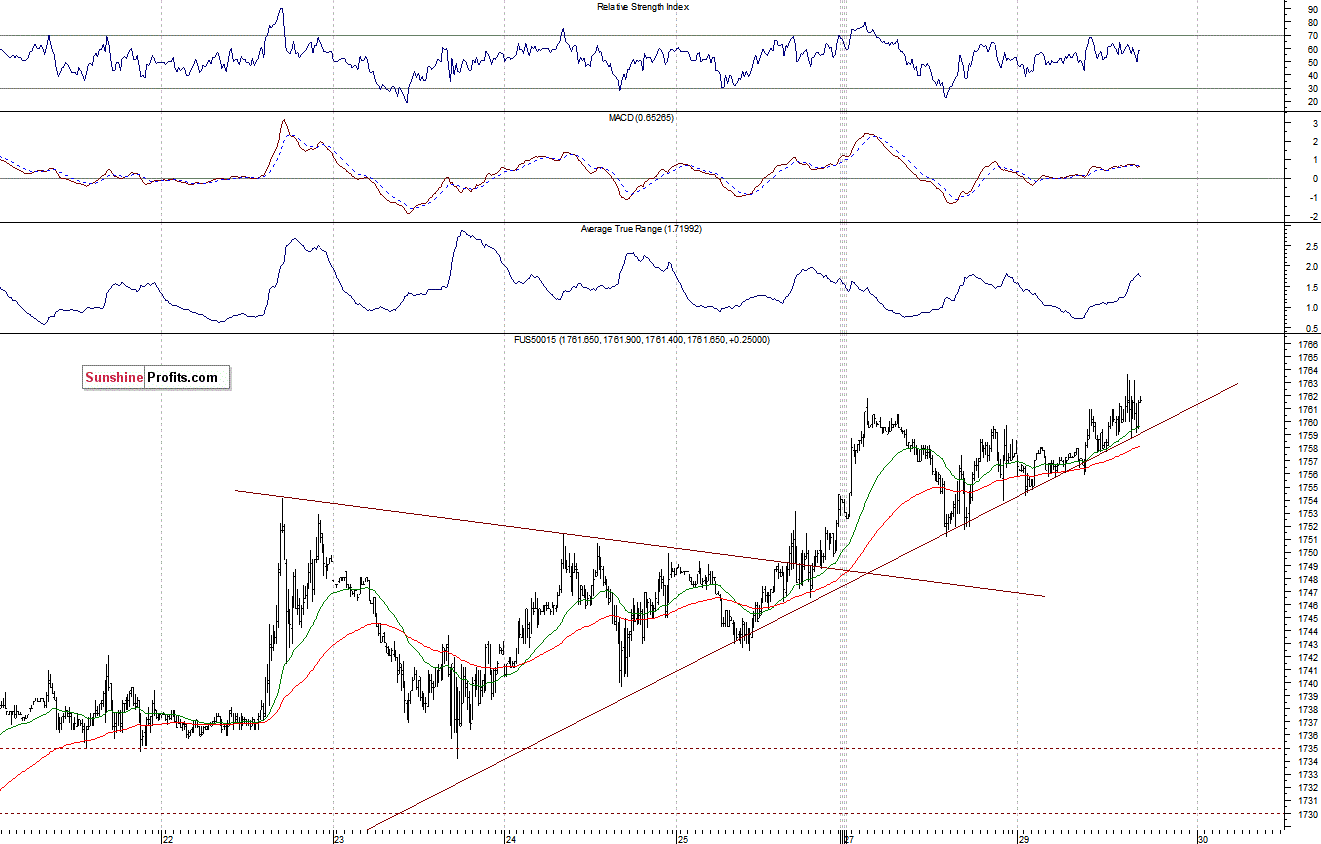Viewport: 1321px width, 844px height.
Task: Click the MACD axis value 3
Action: click(x=1314, y=123)
